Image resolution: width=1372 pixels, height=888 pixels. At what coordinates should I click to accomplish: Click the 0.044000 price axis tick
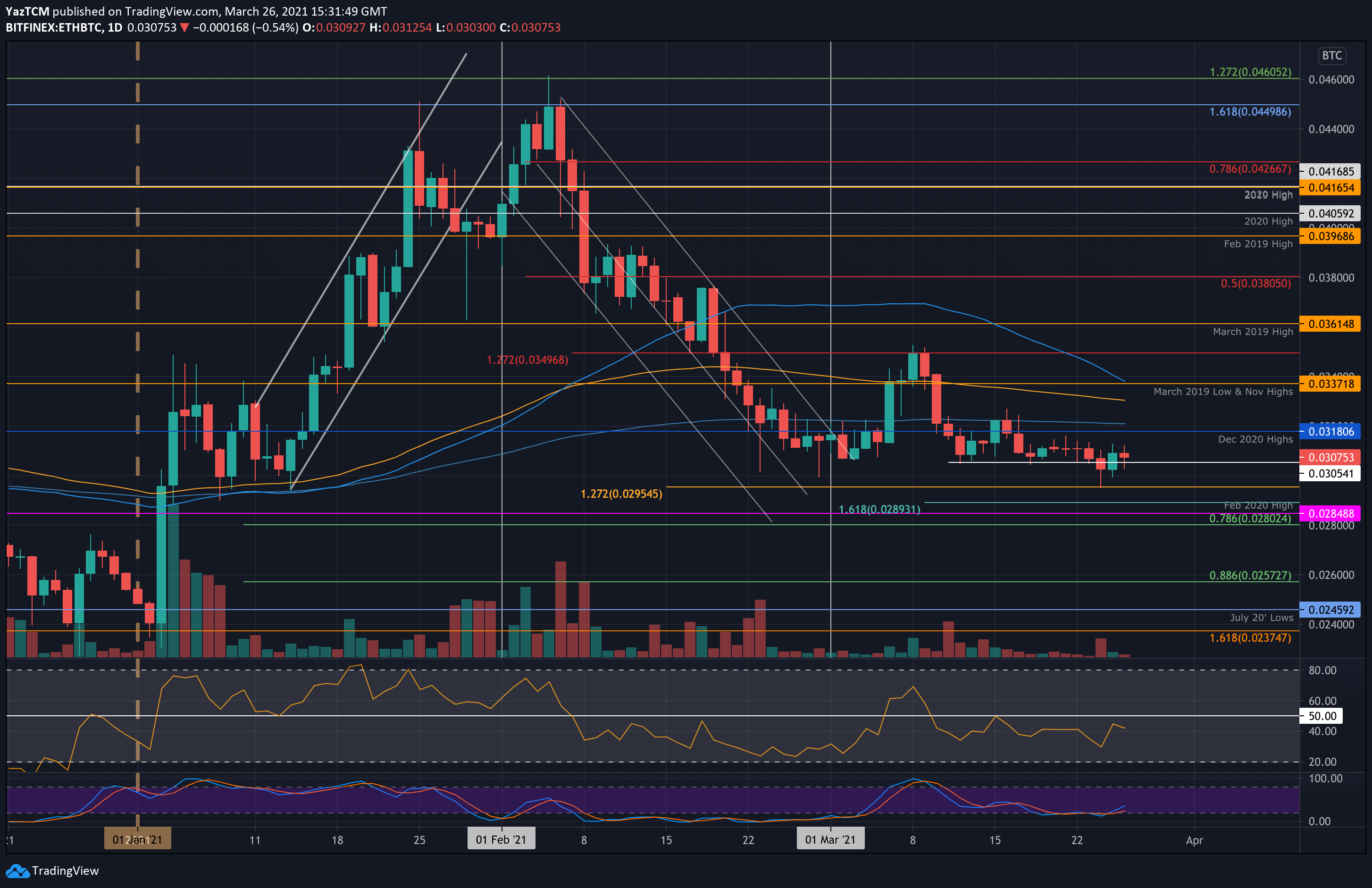point(1331,129)
